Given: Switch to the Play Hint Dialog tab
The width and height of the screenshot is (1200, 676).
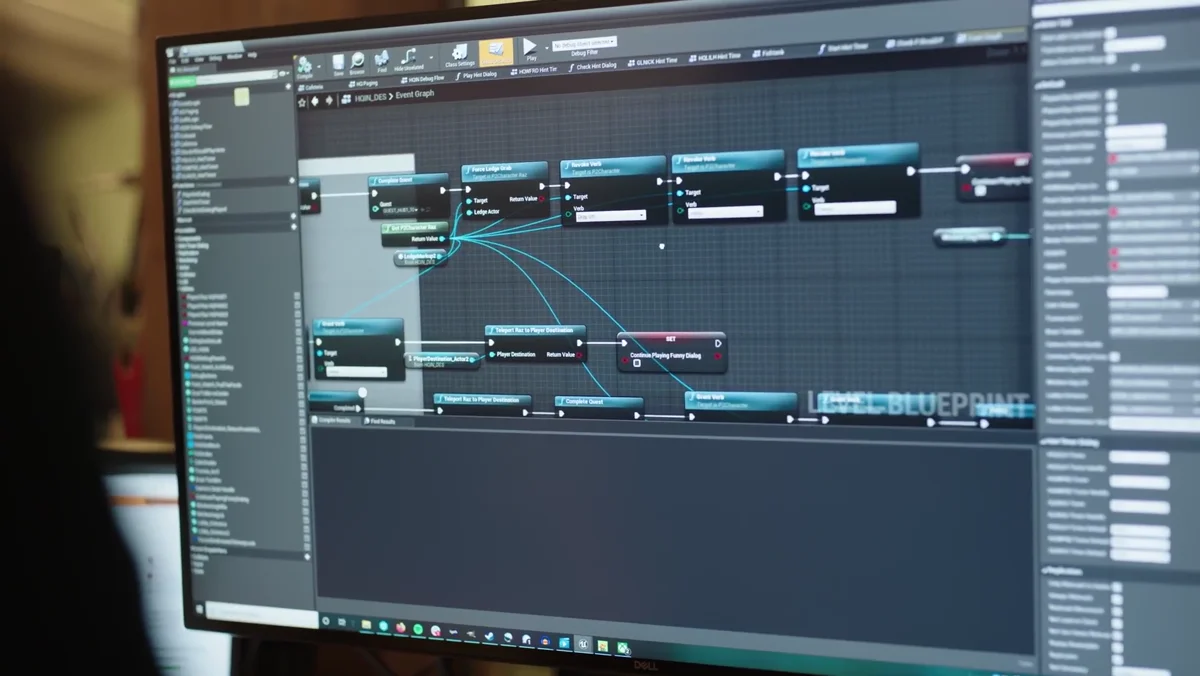Looking at the screenshot, I should 479,75.
